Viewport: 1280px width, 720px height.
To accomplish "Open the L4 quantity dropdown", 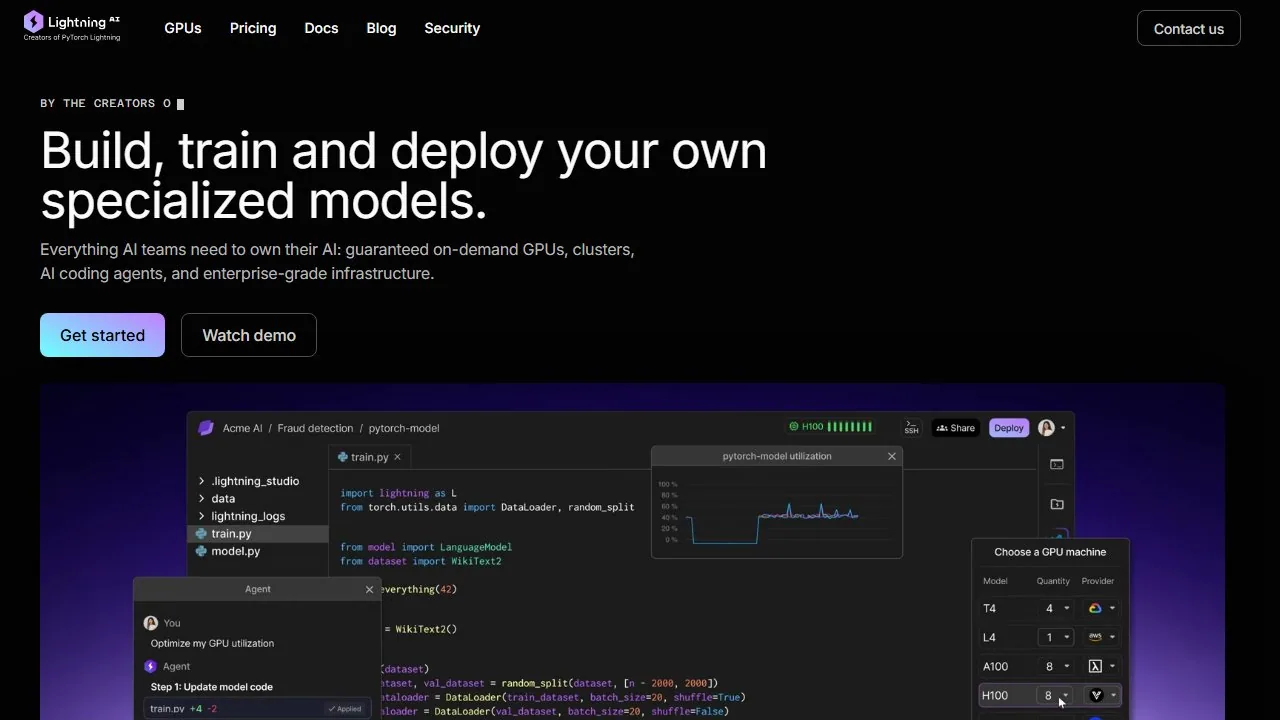I will click(1054, 637).
